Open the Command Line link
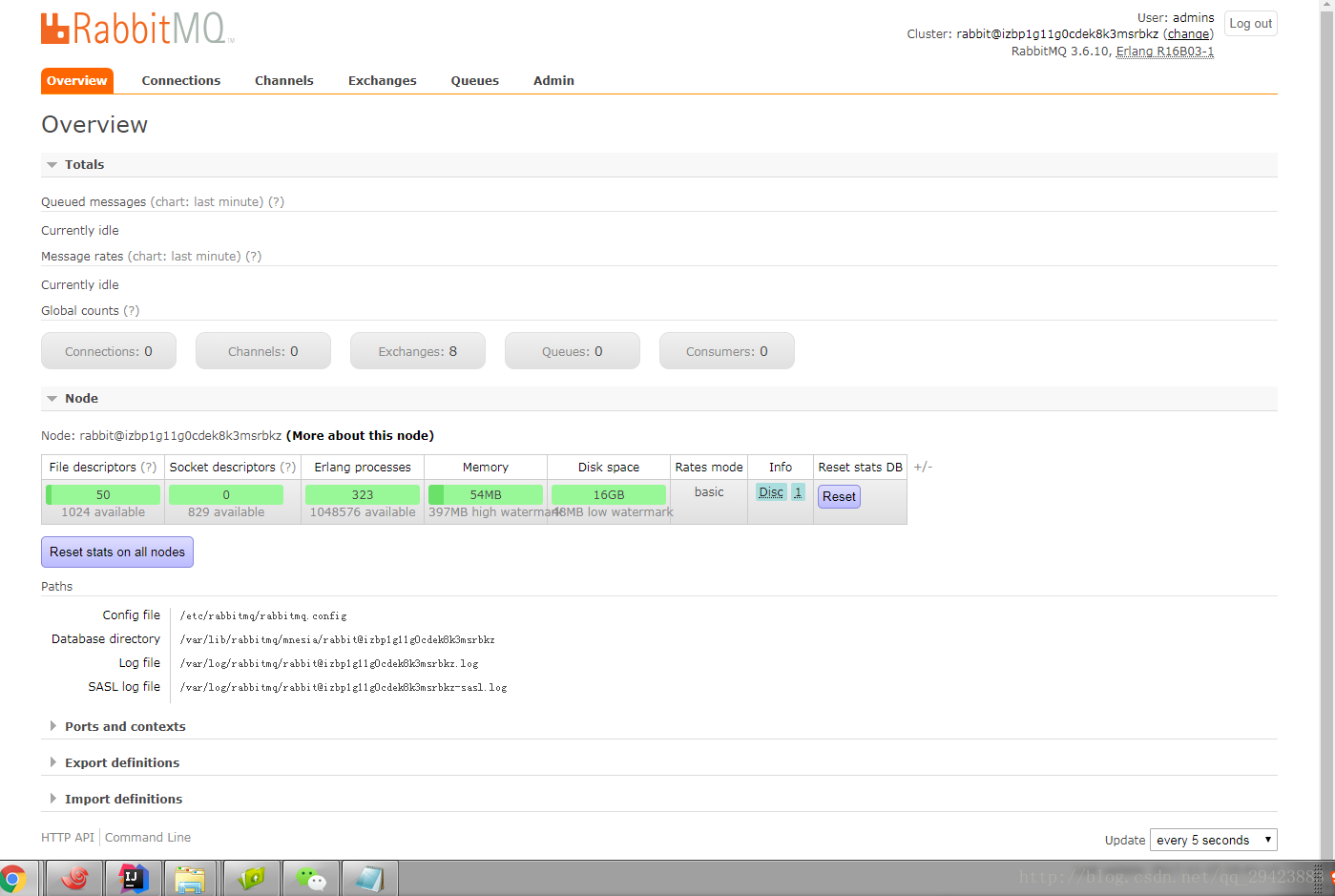This screenshot has height=896, width=1335. (x=148, y=838)
